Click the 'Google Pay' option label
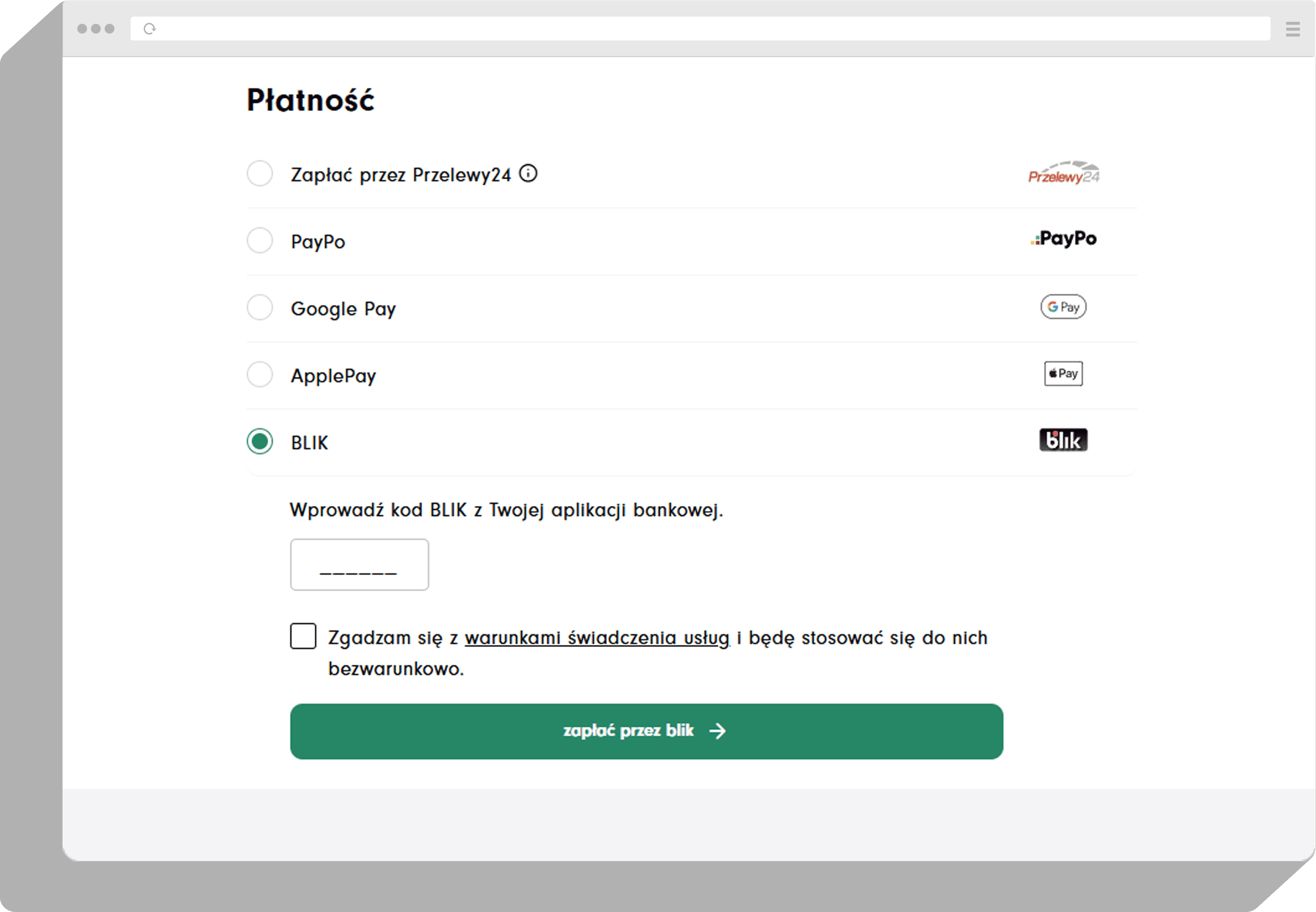This screenshot has height=912, width=1316. click(343, 309)
